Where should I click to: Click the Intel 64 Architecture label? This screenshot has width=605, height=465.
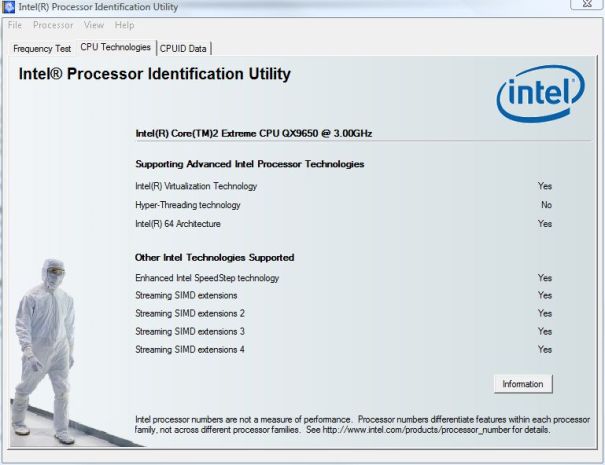coord(178,224)
